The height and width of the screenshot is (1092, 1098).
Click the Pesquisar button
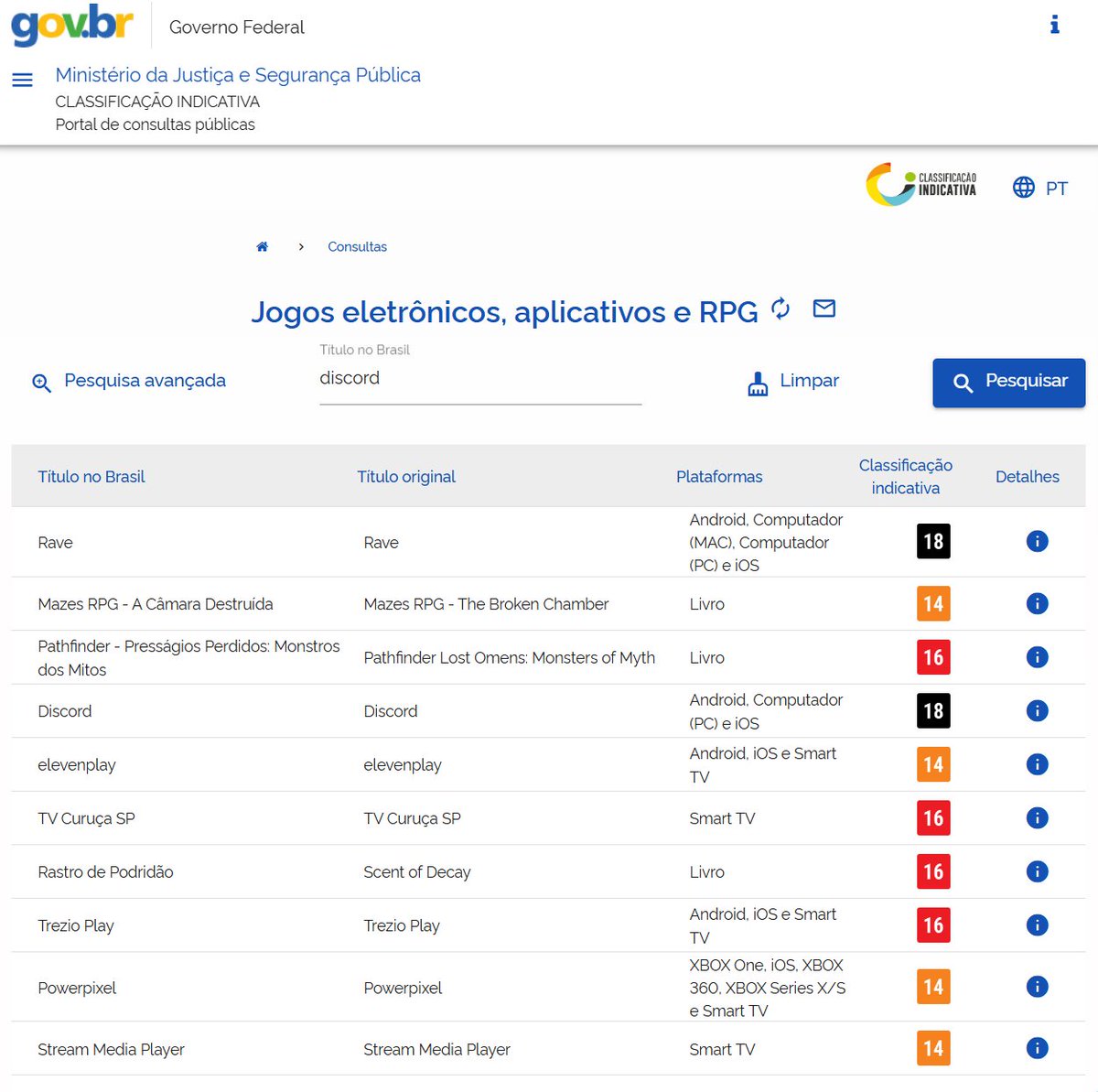point(1008,383)
